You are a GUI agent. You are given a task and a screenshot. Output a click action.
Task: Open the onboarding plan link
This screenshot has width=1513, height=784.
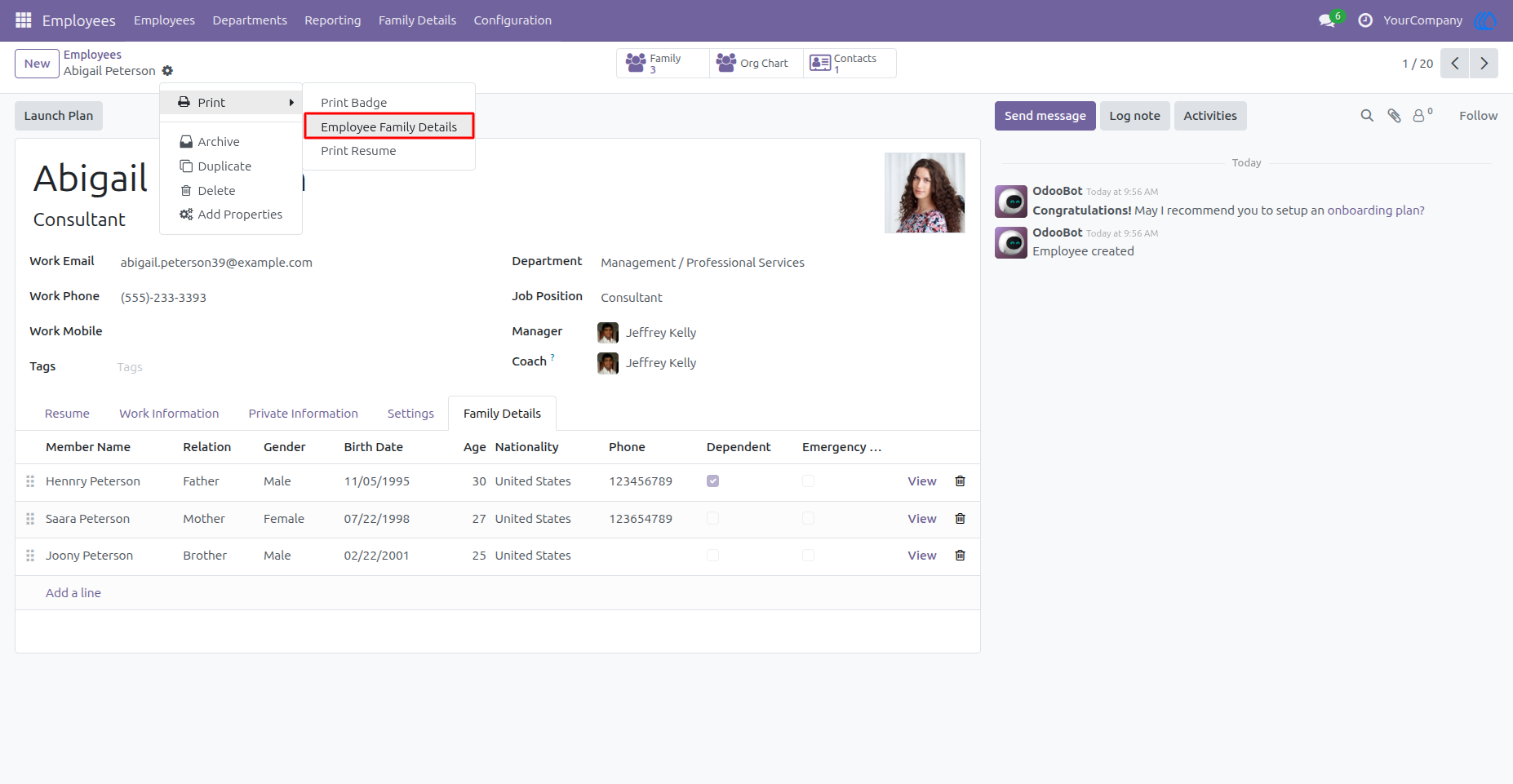tap(1376, 210)
